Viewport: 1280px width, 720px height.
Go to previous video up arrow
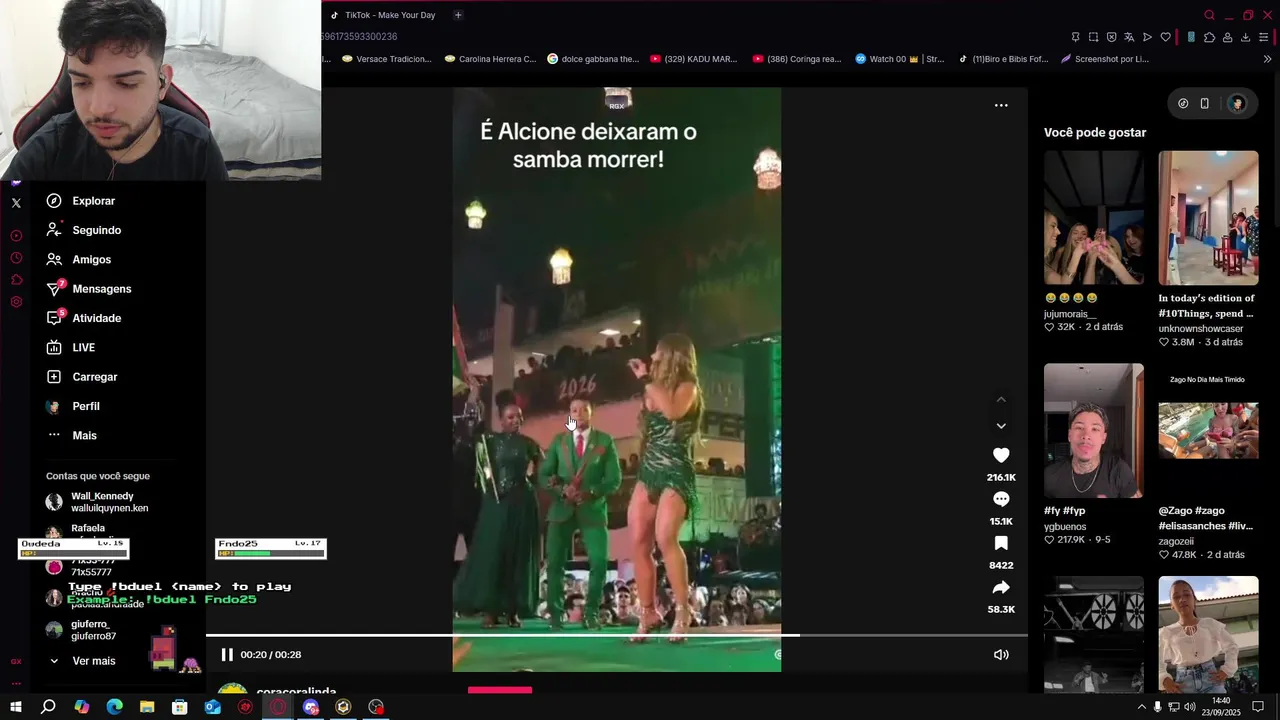point(1001,400)
